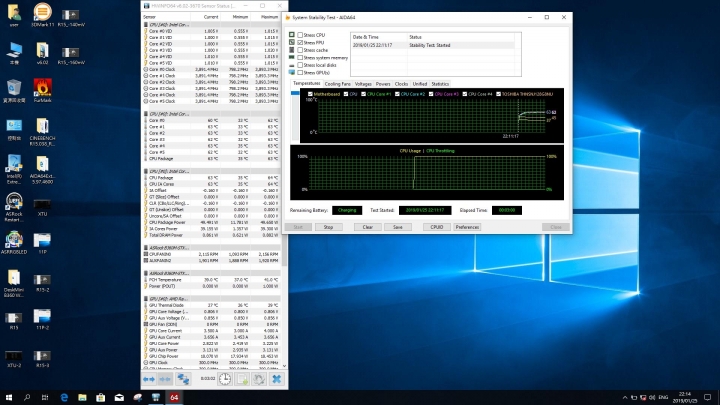Open the 3DMark 11 desktop shortcut
720x405 pixels.
point(42,15)
